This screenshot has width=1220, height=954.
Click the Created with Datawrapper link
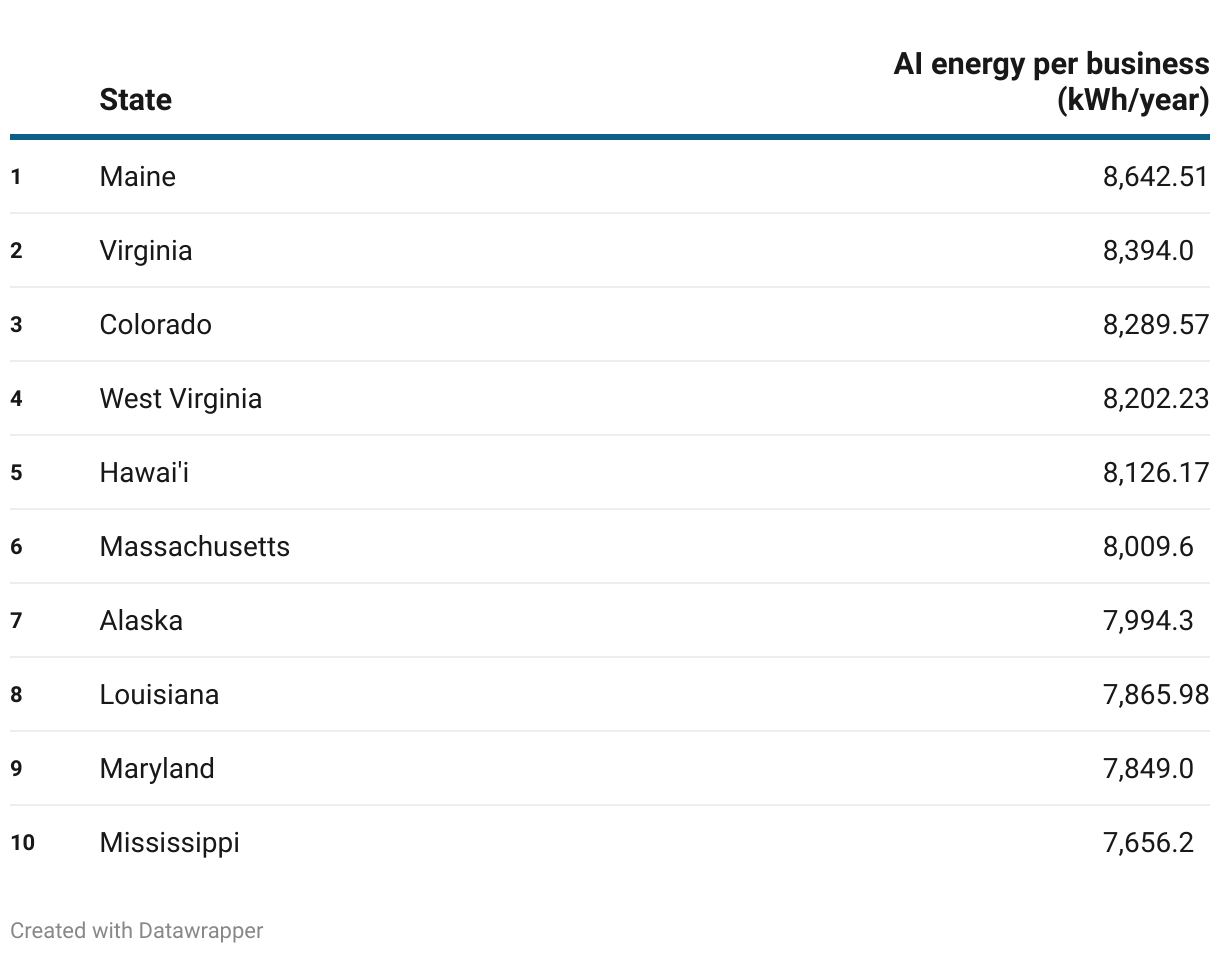(137, 931)
